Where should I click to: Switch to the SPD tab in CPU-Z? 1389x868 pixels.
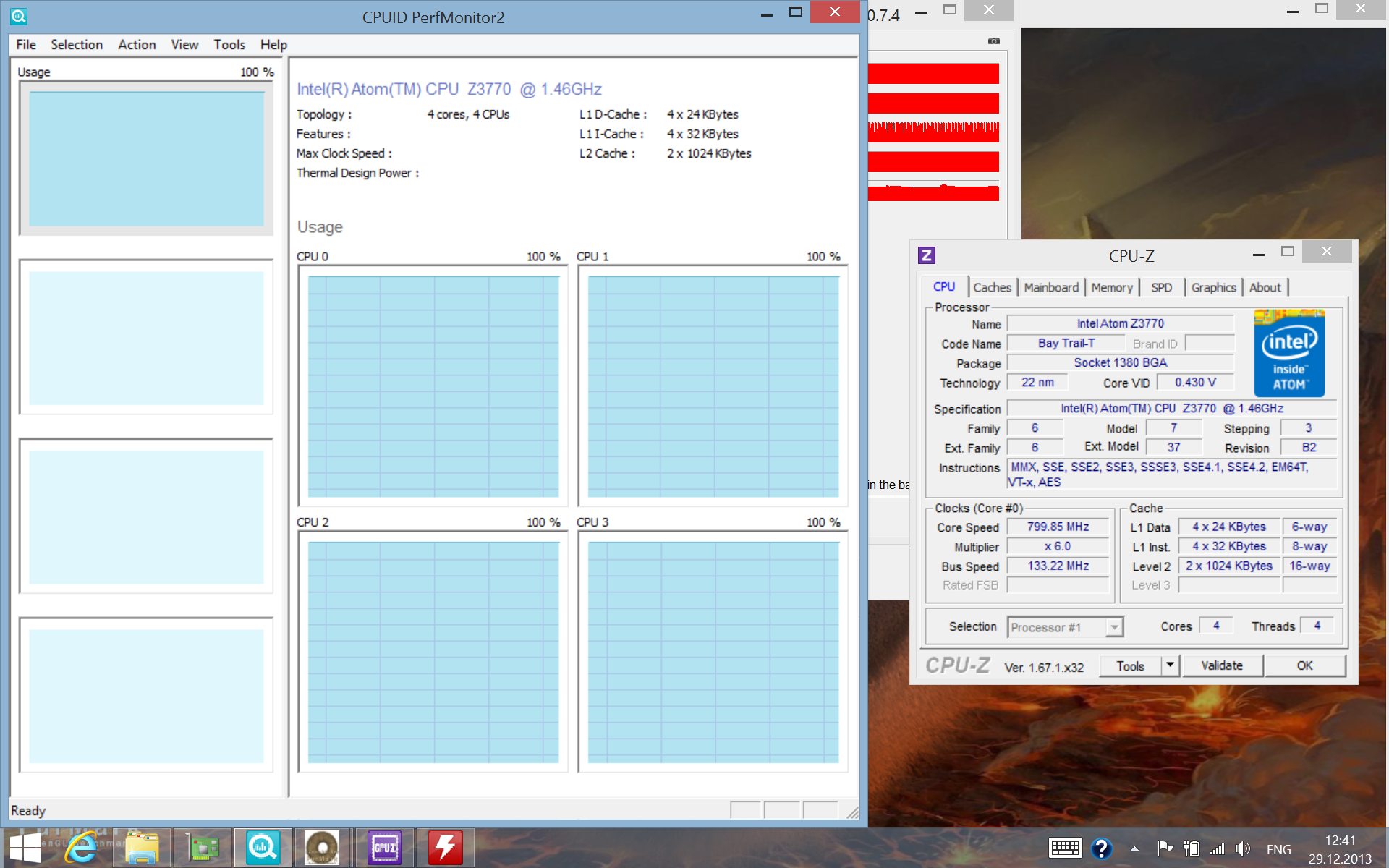click(1161, 288)
